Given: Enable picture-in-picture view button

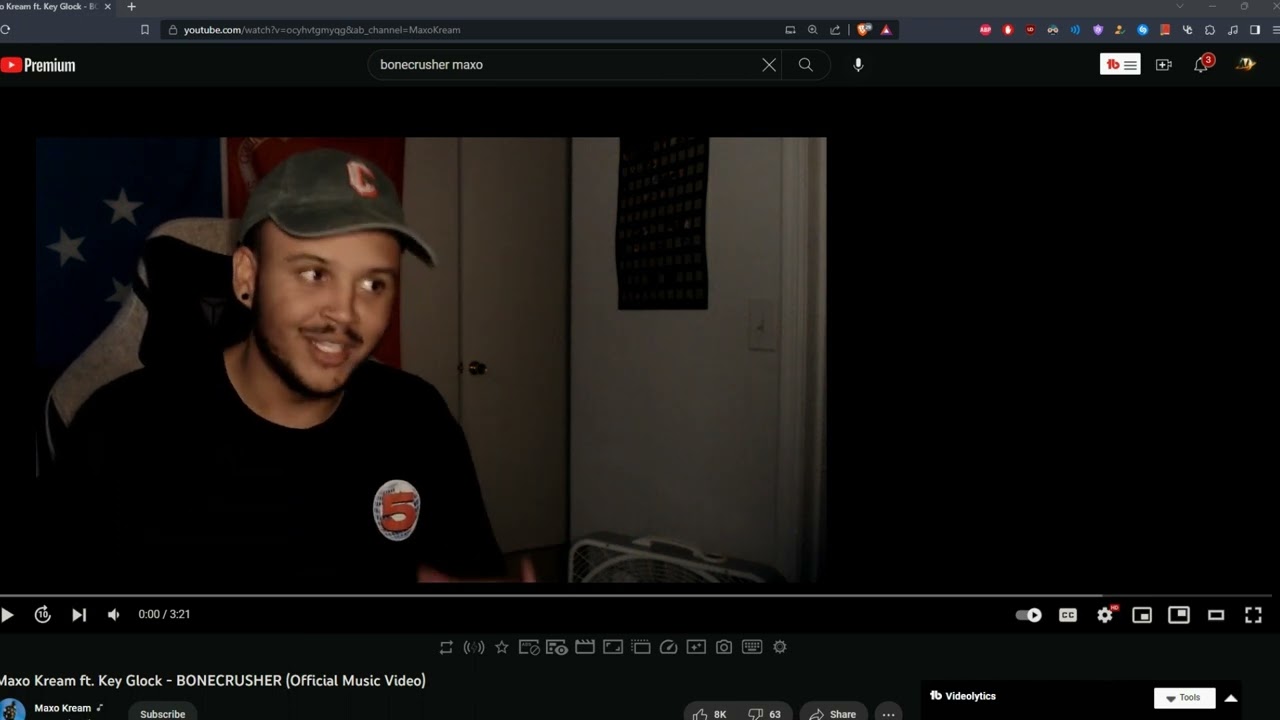Looking at the screenshot, I should pyautogui.click(x=1179, y=615).
